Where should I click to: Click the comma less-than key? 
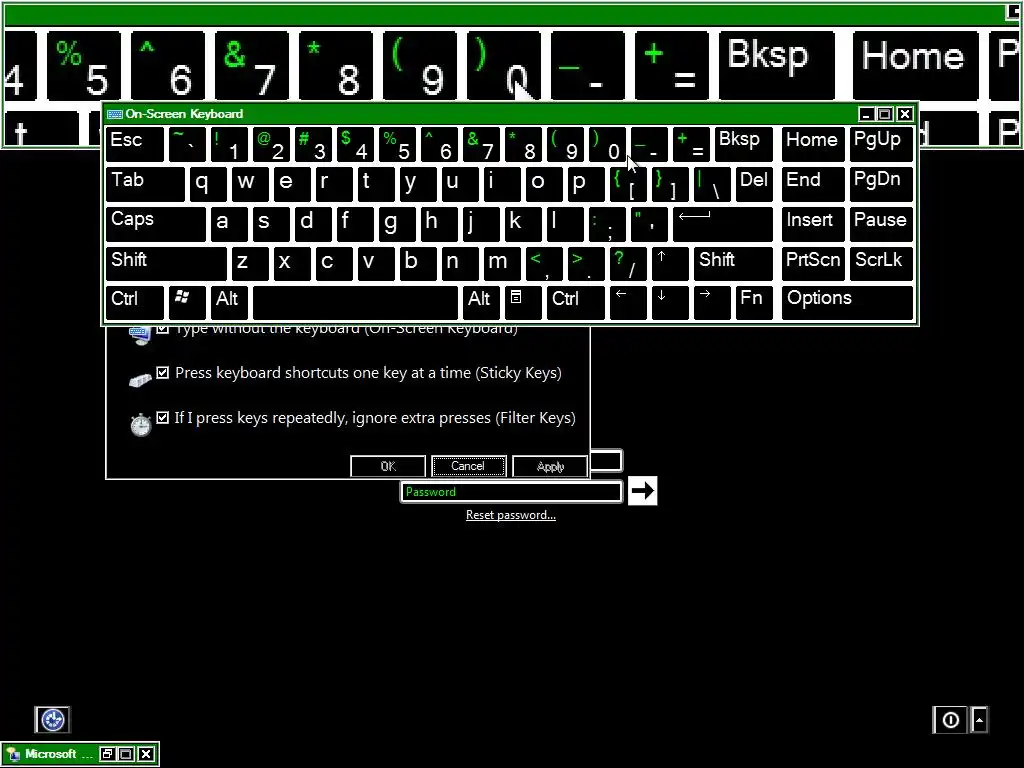[x=544, y=264]
